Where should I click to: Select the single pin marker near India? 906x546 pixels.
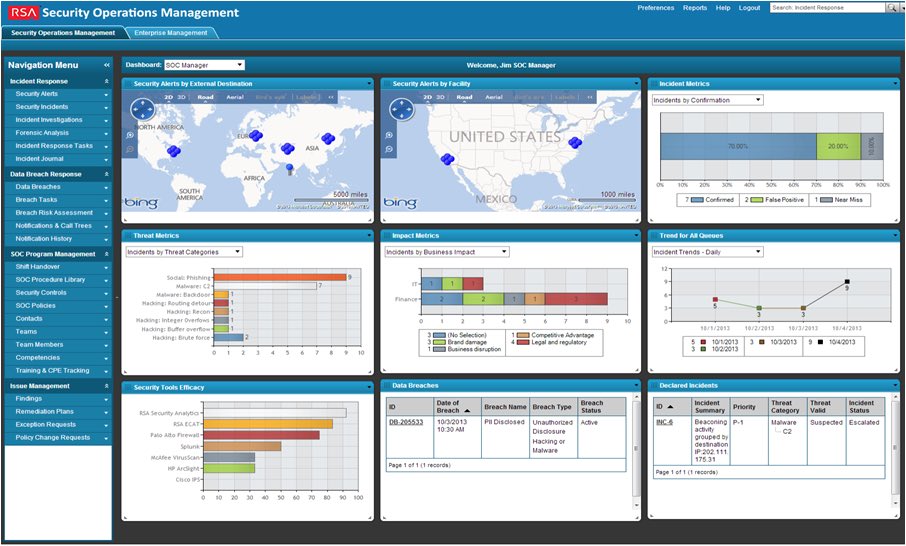tap(289, 169)
